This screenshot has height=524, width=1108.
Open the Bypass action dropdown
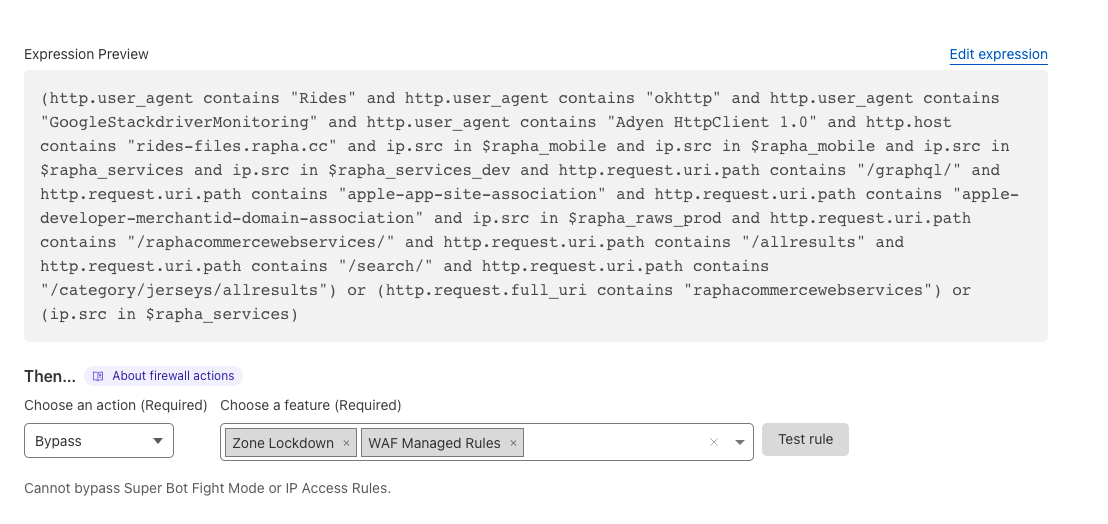click(x=98, y=441)
